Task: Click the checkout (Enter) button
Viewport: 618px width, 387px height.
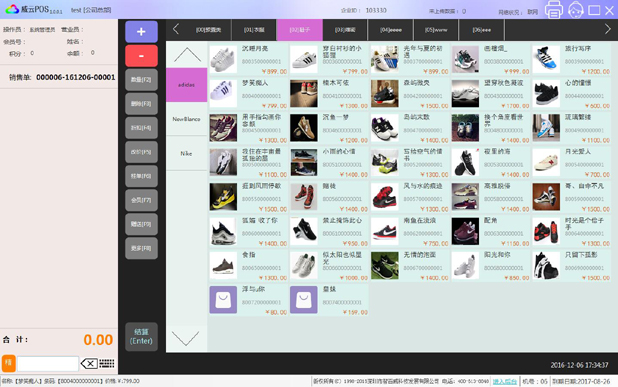Action: 141,337
